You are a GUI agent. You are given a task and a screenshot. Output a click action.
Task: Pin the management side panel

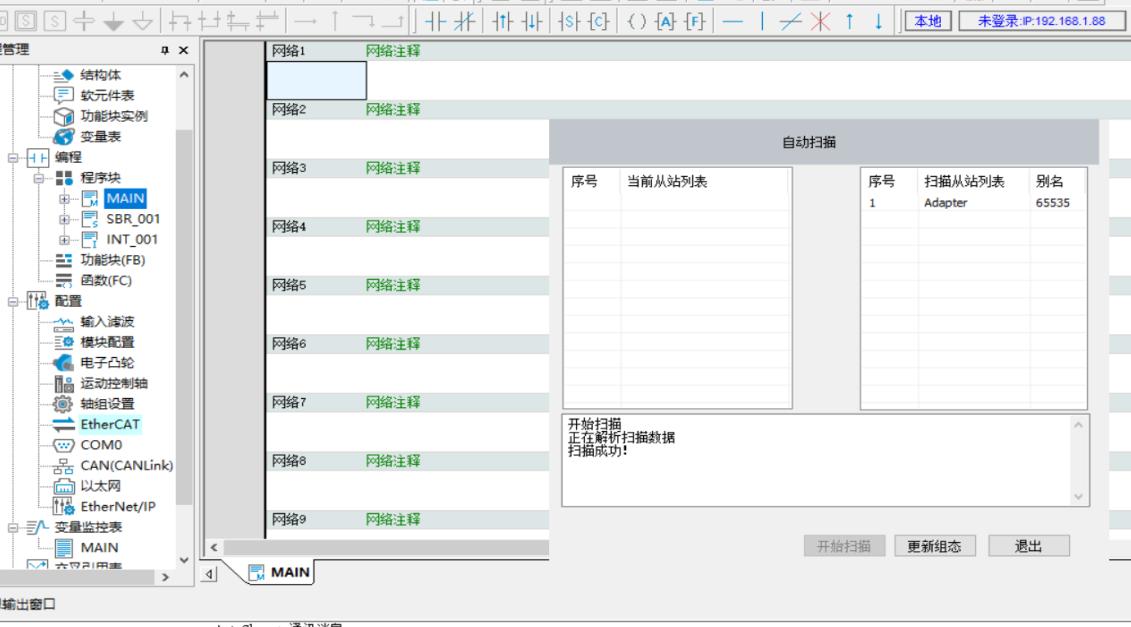pos(164,50)
